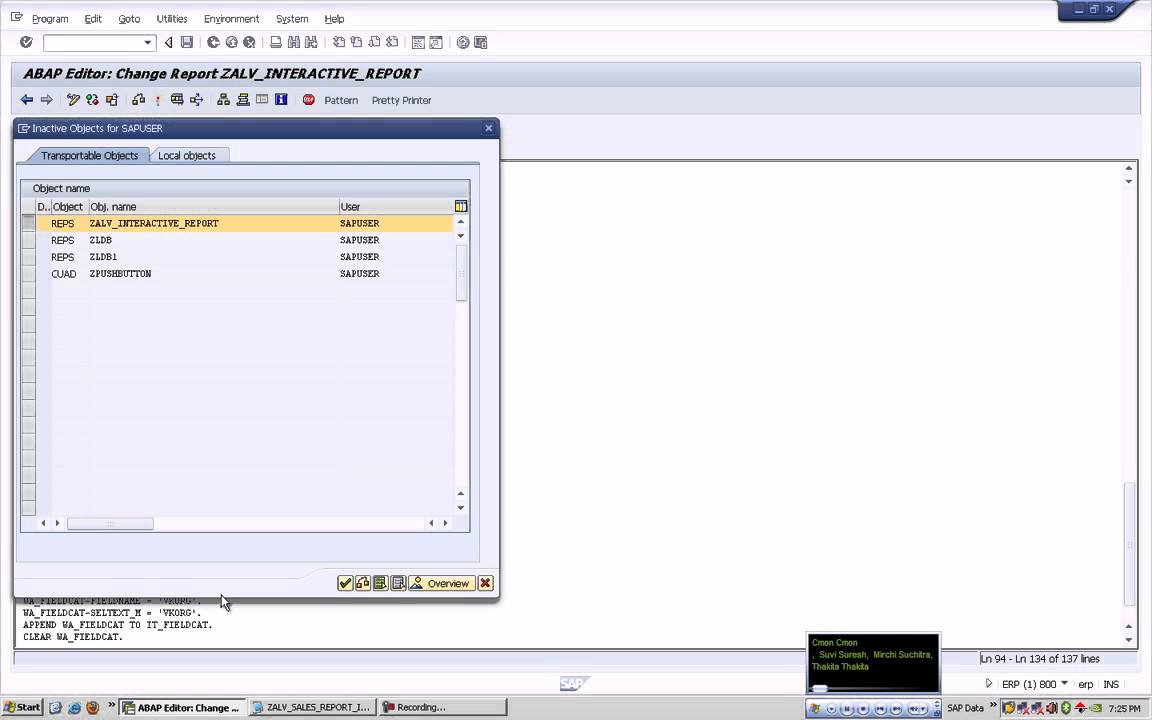Image resolution: width=1152 pixels, height=720 pixels.
Task: Click the Customize Local Layout icon
Action: (480, 43)
